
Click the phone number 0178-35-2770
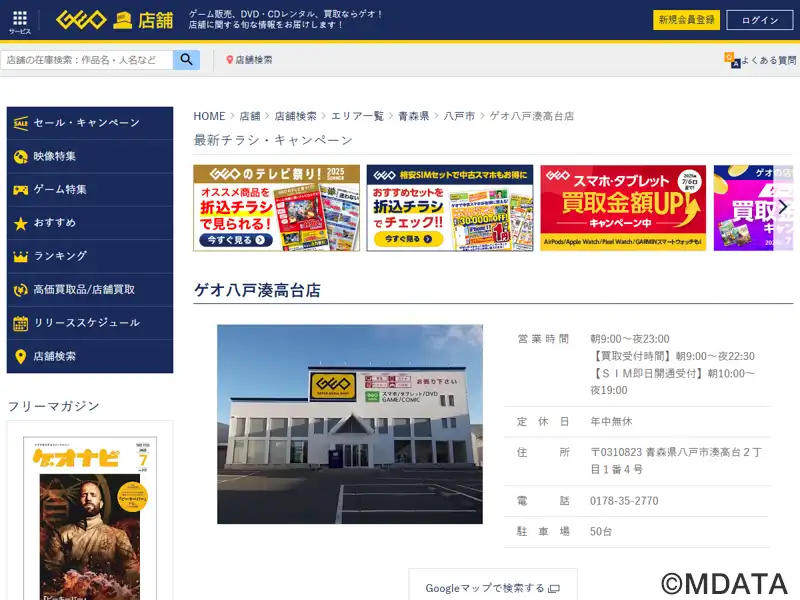coord(624,501)
